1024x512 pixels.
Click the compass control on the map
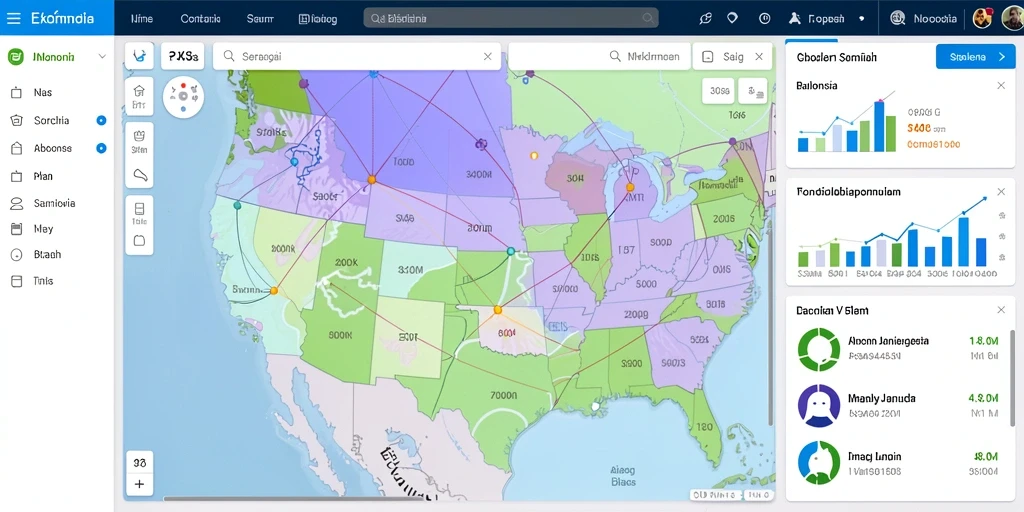(x=183, y=97)
